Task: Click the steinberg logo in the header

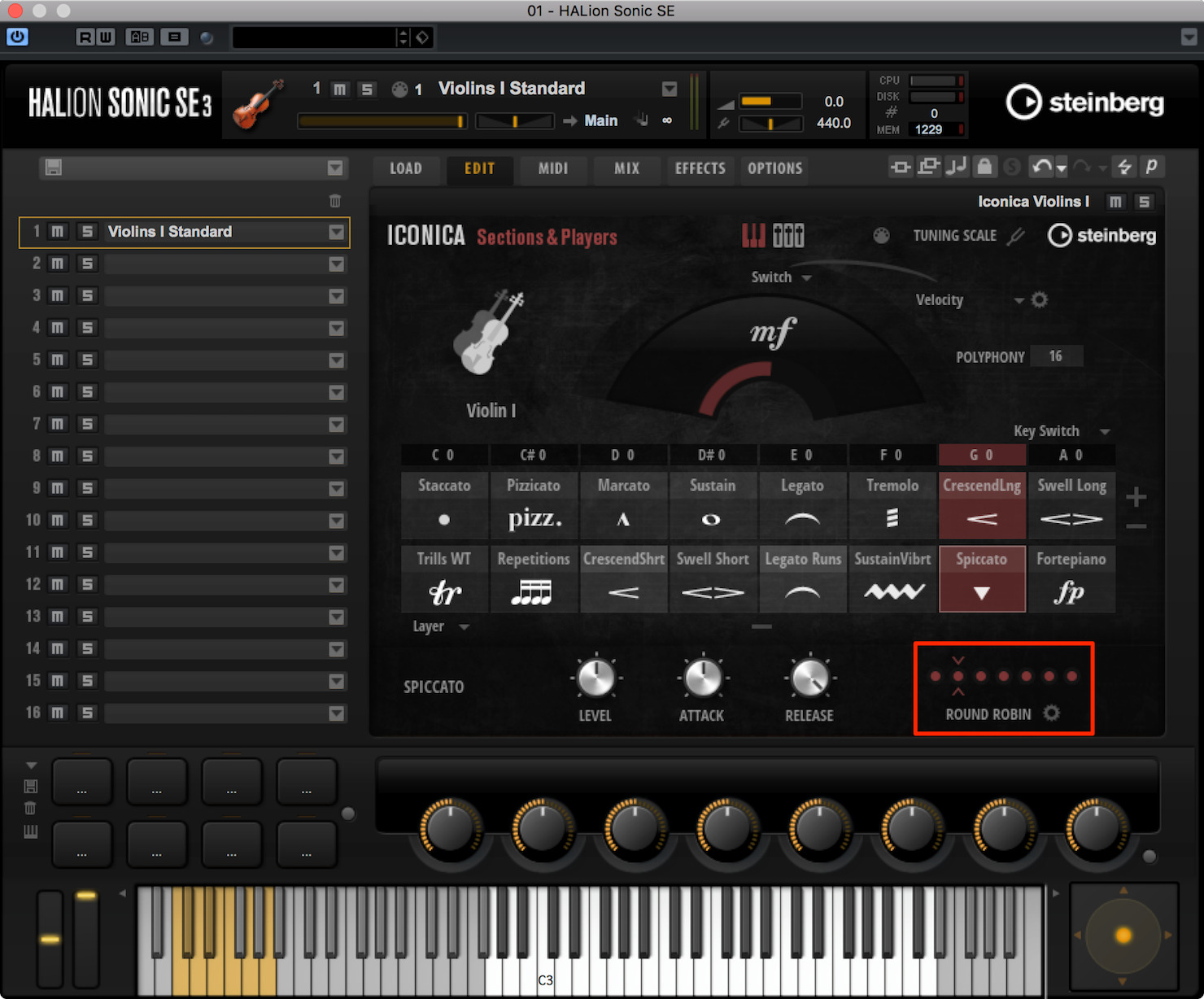Action: [1085, 103]
